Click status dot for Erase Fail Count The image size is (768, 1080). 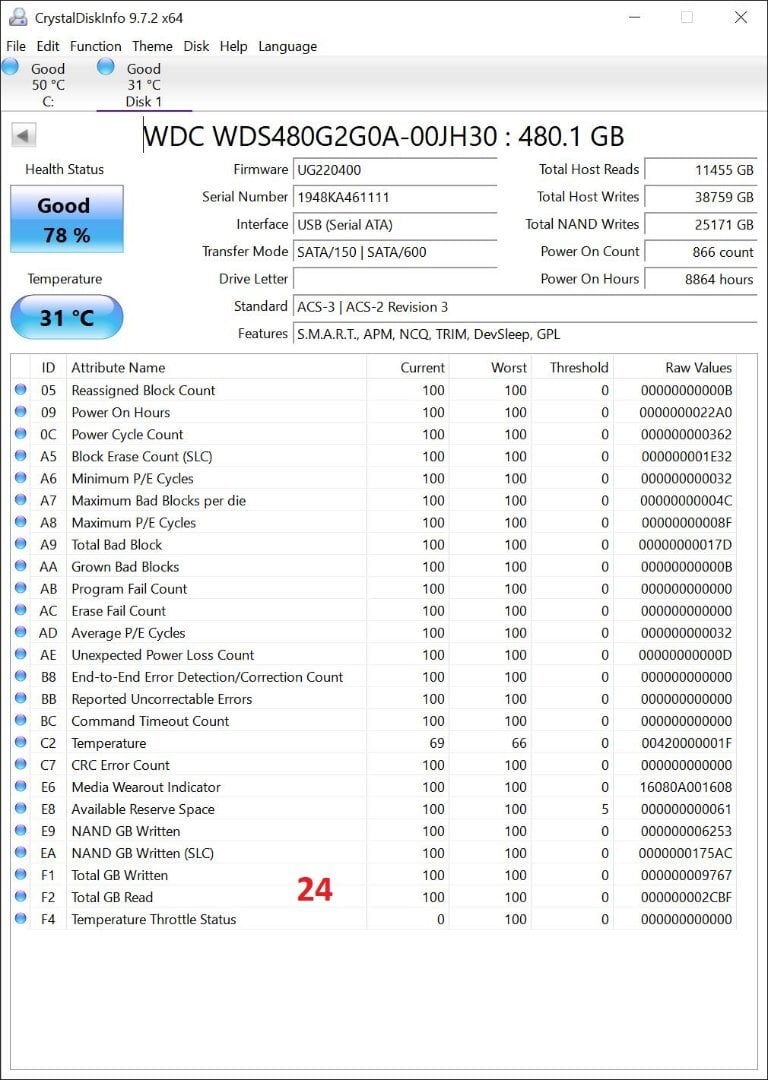coord(21,610)
